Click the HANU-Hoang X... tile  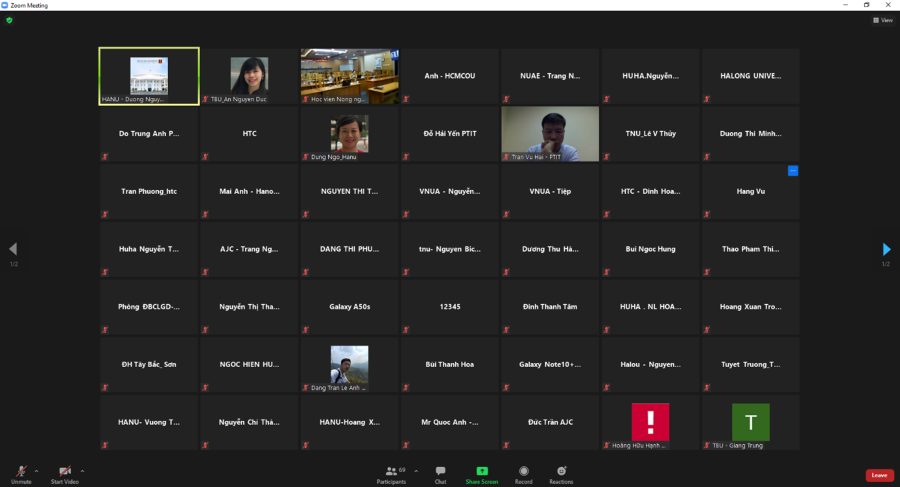(x=350, y=422)
